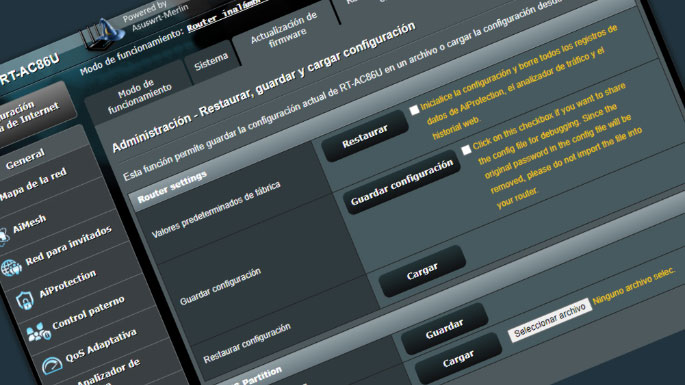Click the AiMesh sidebar icon

point(3,236)
